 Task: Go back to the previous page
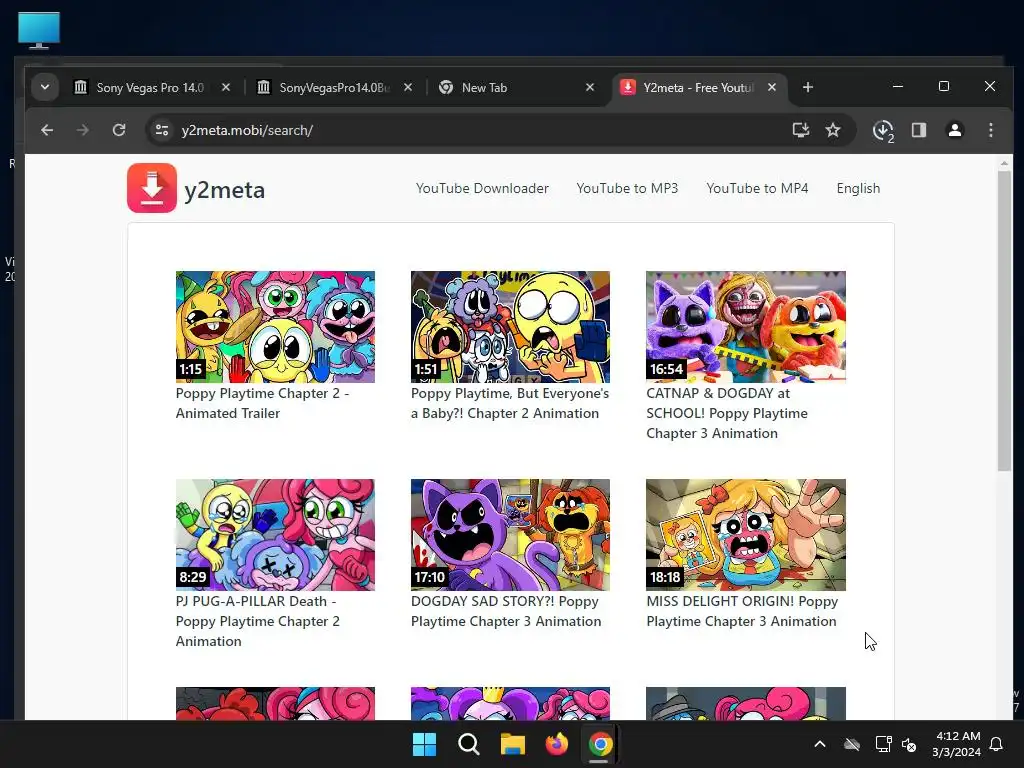(x=47, y=130)
